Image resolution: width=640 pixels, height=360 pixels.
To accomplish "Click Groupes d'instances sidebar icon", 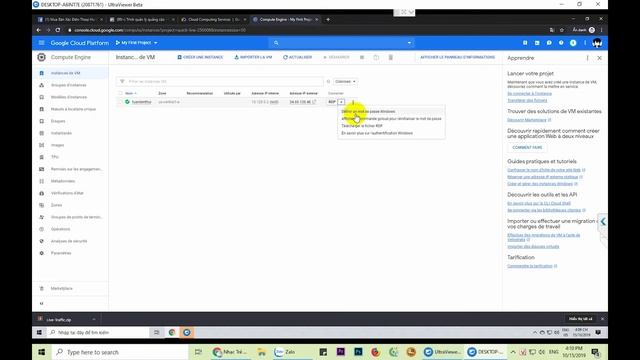I will click(42, 85).
